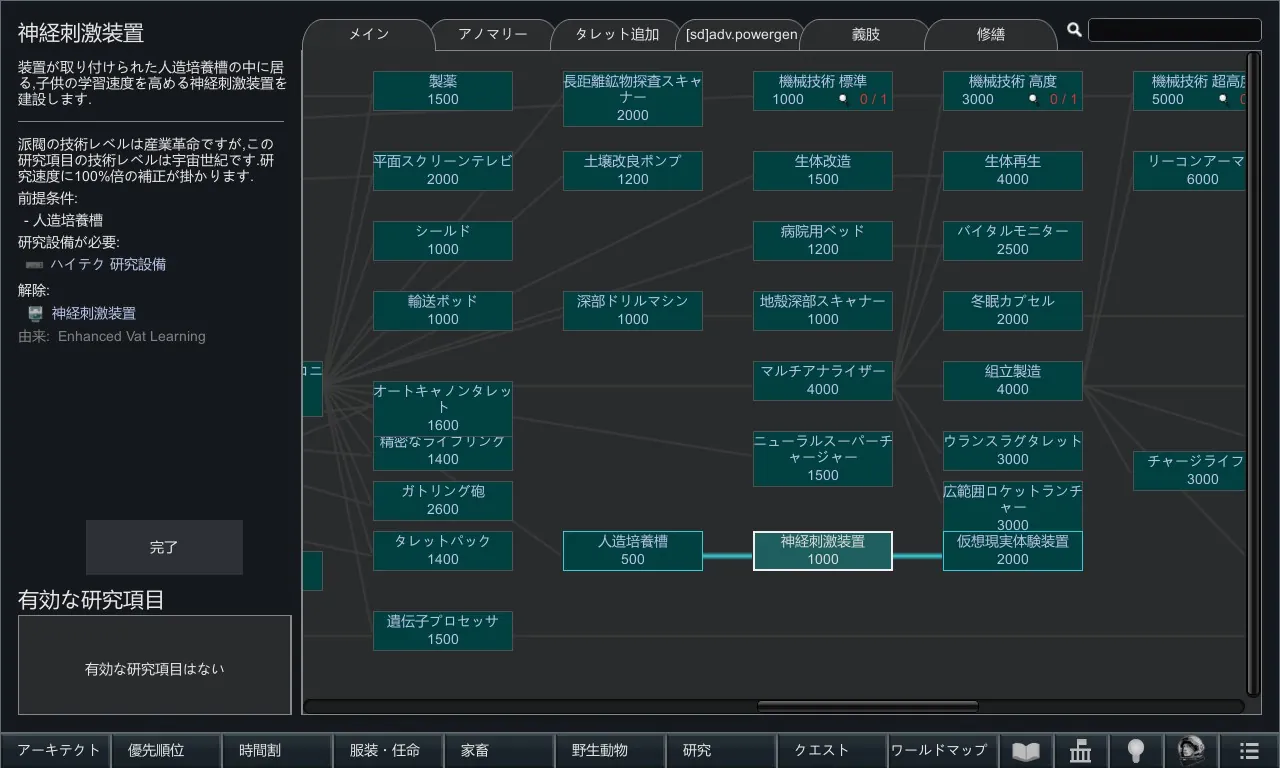Open the factions building-with-flag icon

1080,751
